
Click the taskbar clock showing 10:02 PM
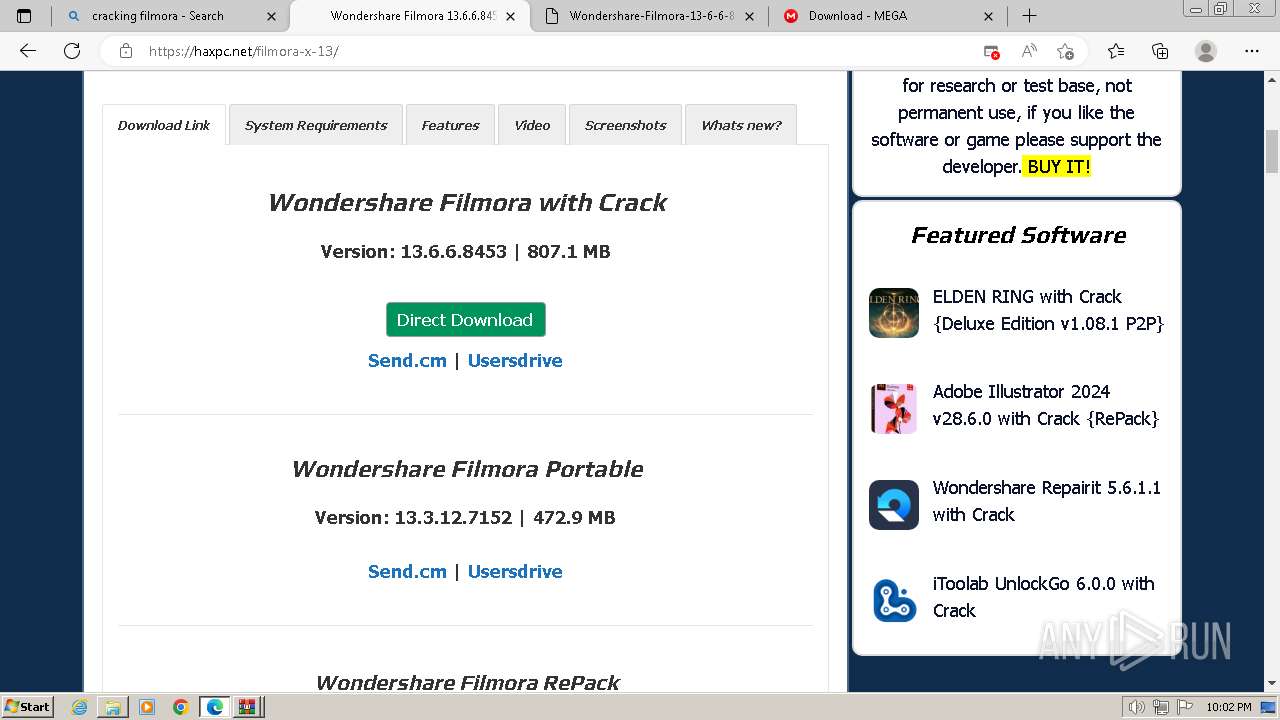click(x=1229, y=707)
